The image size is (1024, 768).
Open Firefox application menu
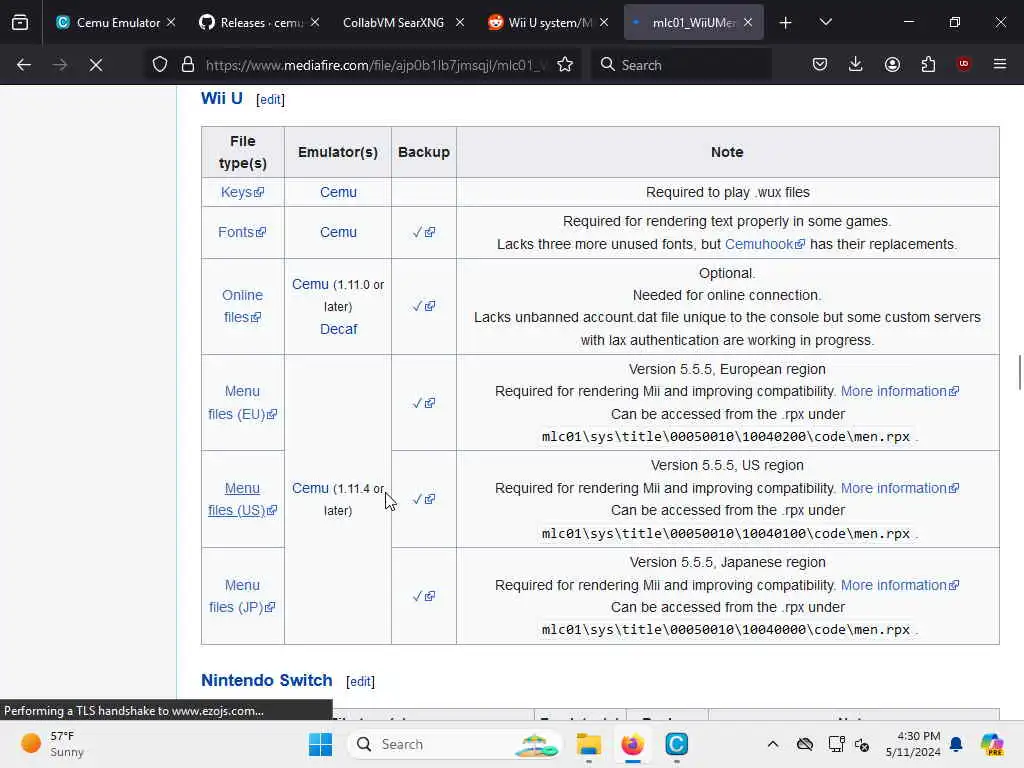point(1000,64)
